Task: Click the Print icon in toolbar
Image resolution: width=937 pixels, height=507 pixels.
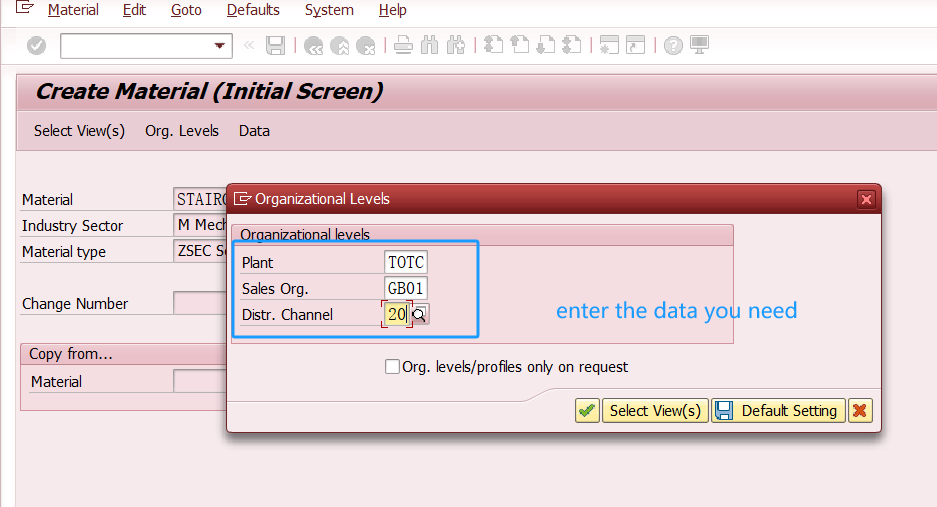Action: pyautogui.click(x=403, y=45)
